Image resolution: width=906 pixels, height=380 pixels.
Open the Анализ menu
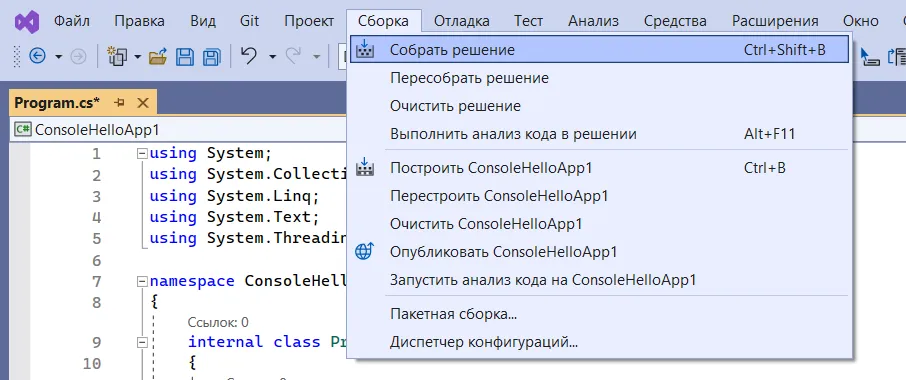point(593,21)
